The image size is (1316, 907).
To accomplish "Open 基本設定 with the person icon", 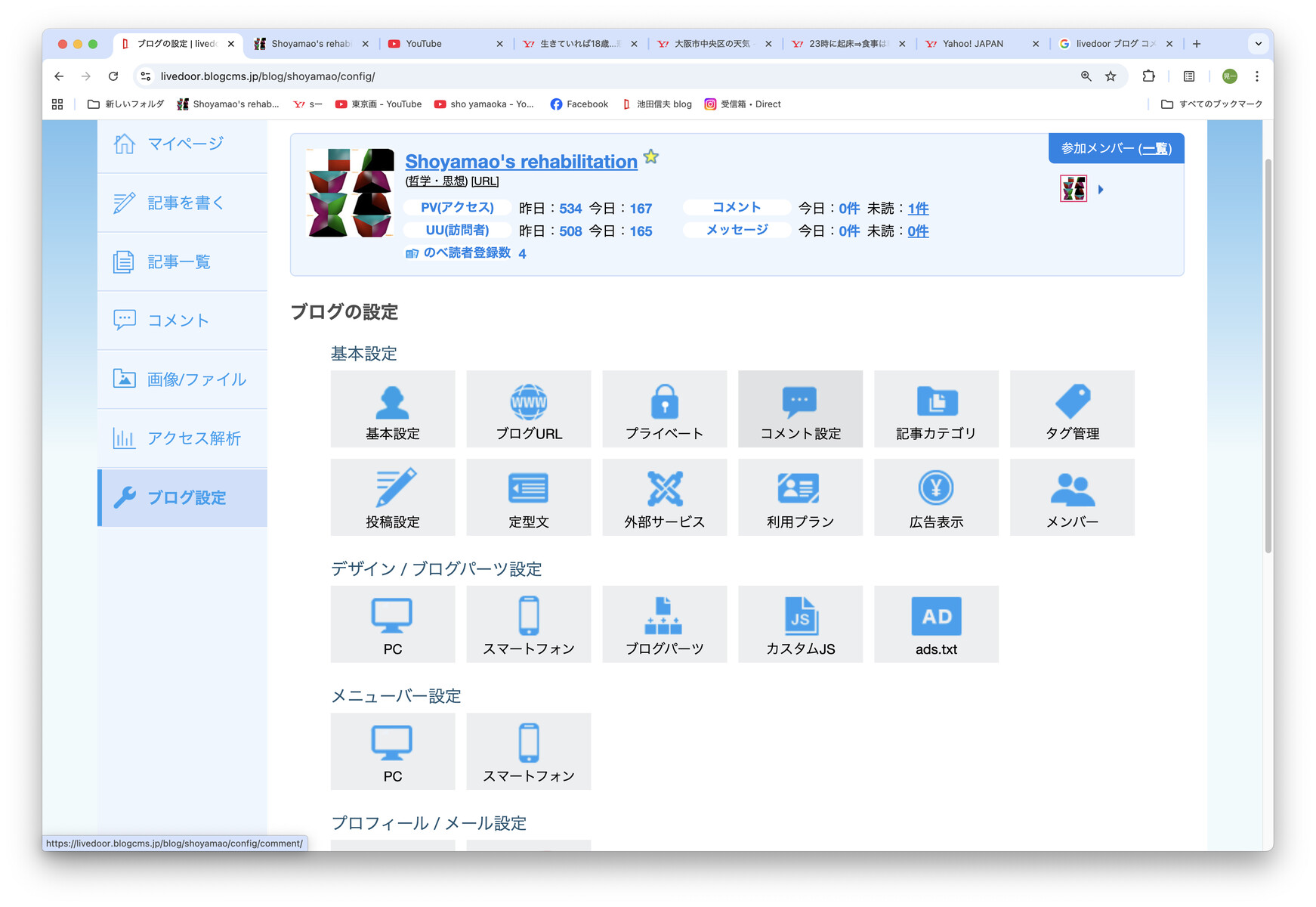I will 392,409.
